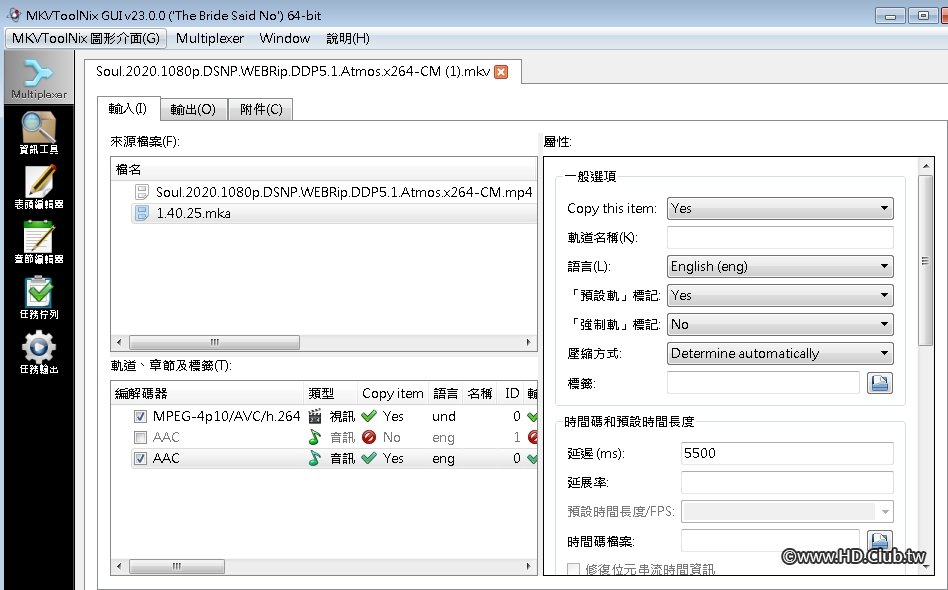The height and width of the screenshot is (590, 948).
Task: Click the delay field containing 5500
Action: (787, 453)
